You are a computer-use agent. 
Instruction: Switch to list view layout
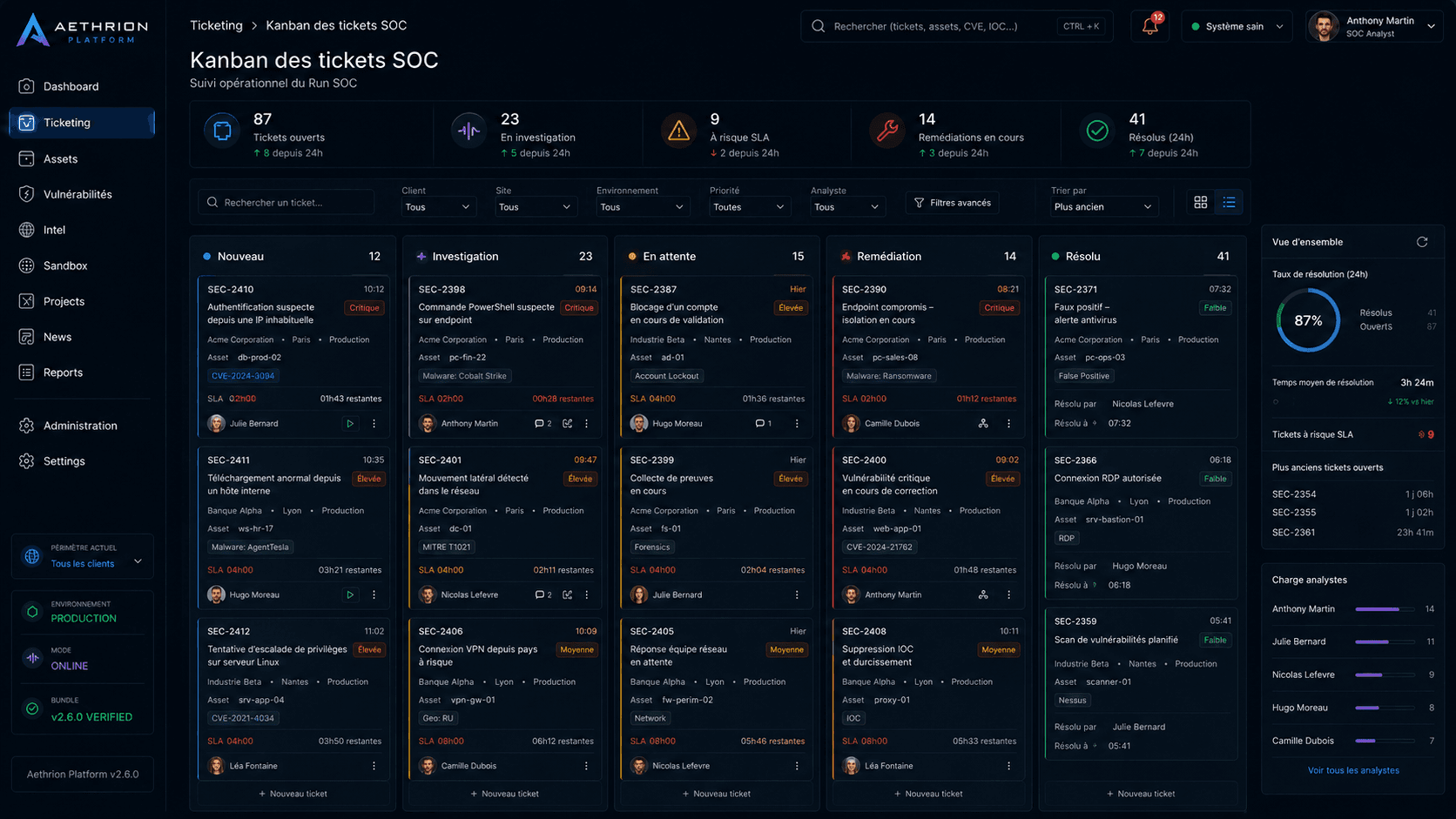(x=1229, y=202)
